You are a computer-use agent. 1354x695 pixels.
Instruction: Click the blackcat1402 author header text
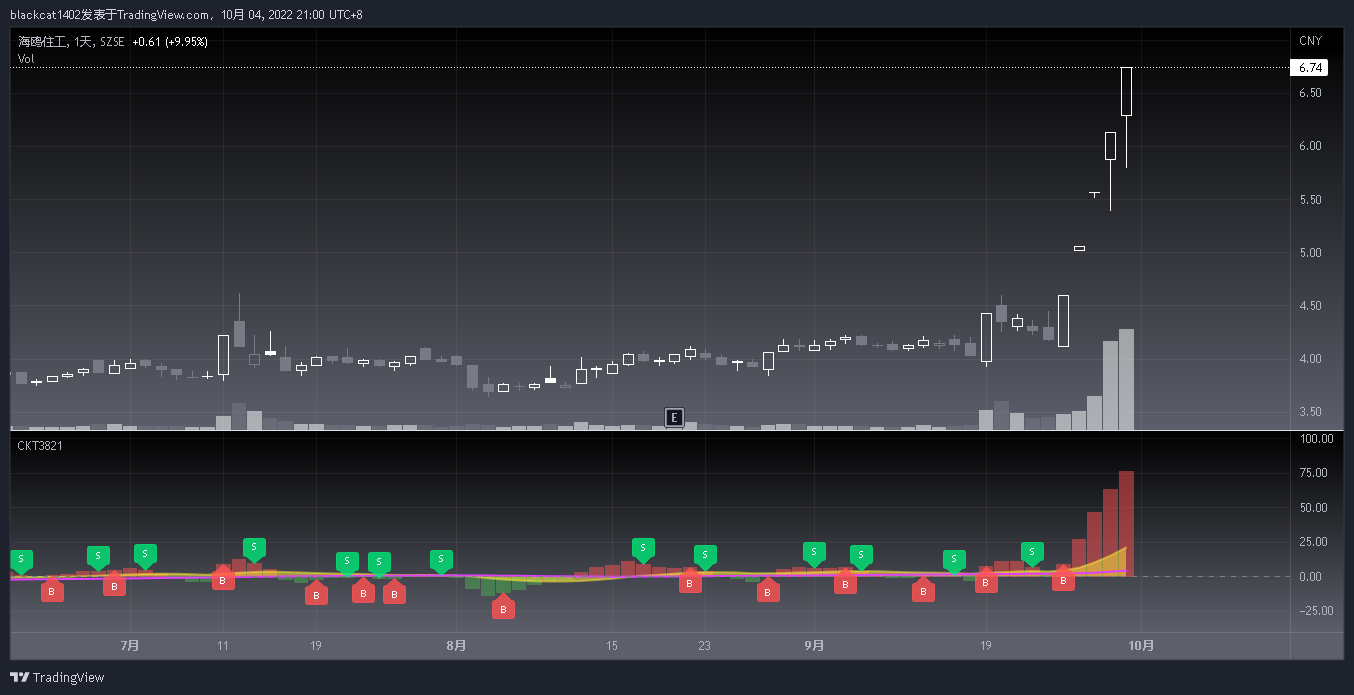pyautogui.click(x=186, y=15)
